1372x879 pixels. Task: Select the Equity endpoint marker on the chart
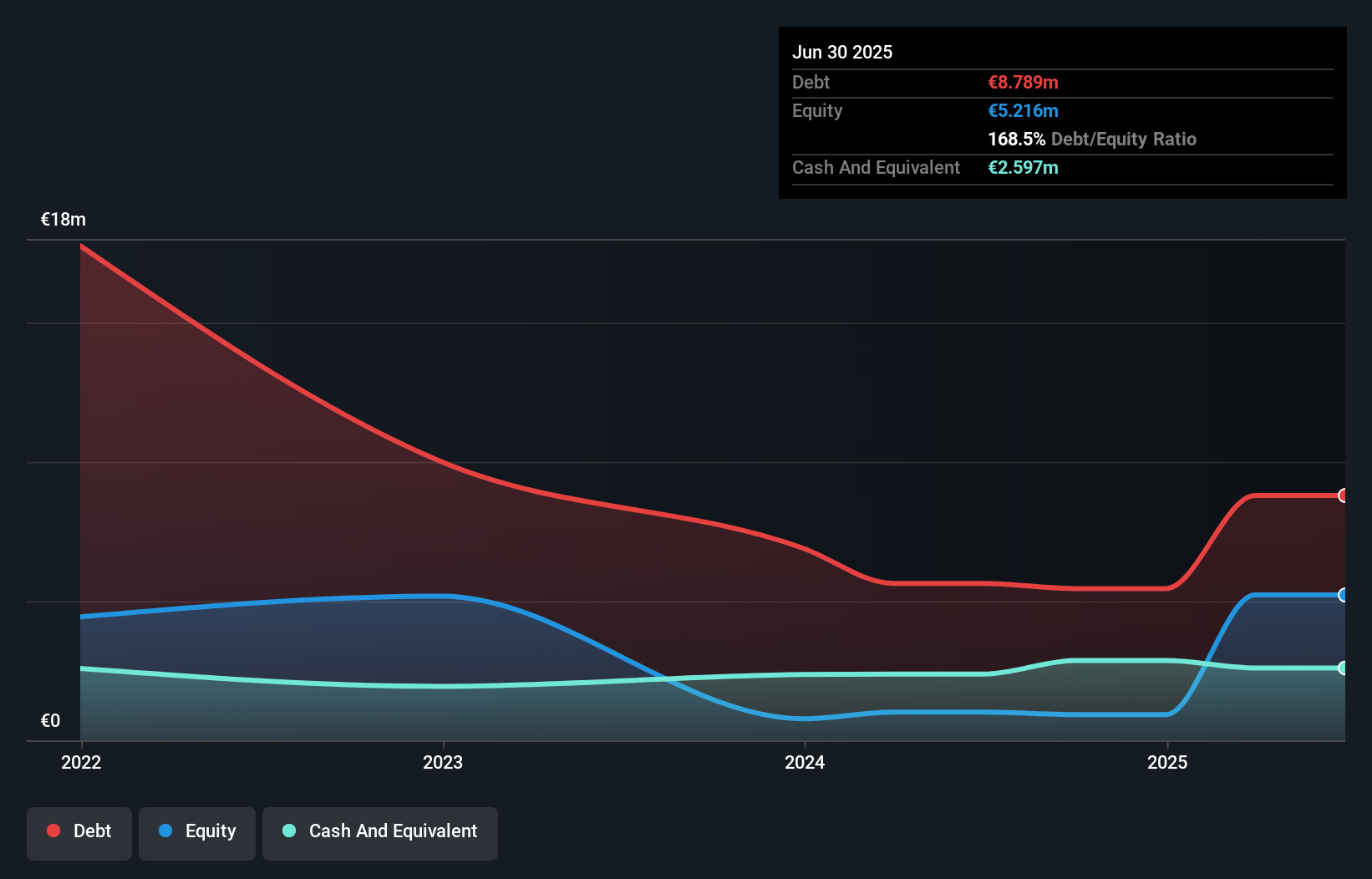pos(1343,595)
